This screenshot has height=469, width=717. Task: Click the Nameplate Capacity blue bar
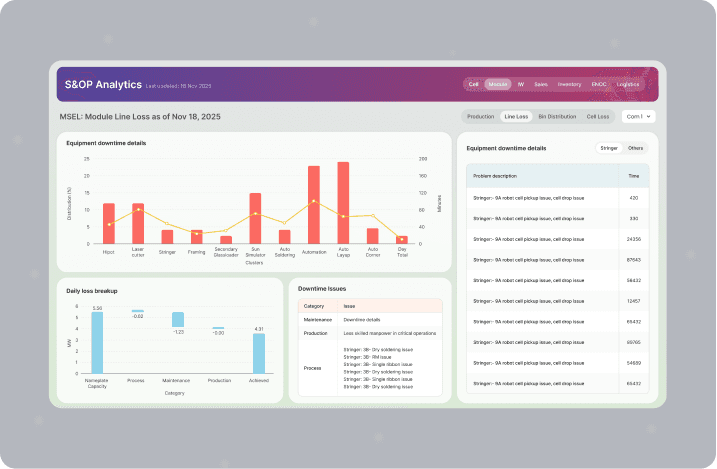(97, 343)
